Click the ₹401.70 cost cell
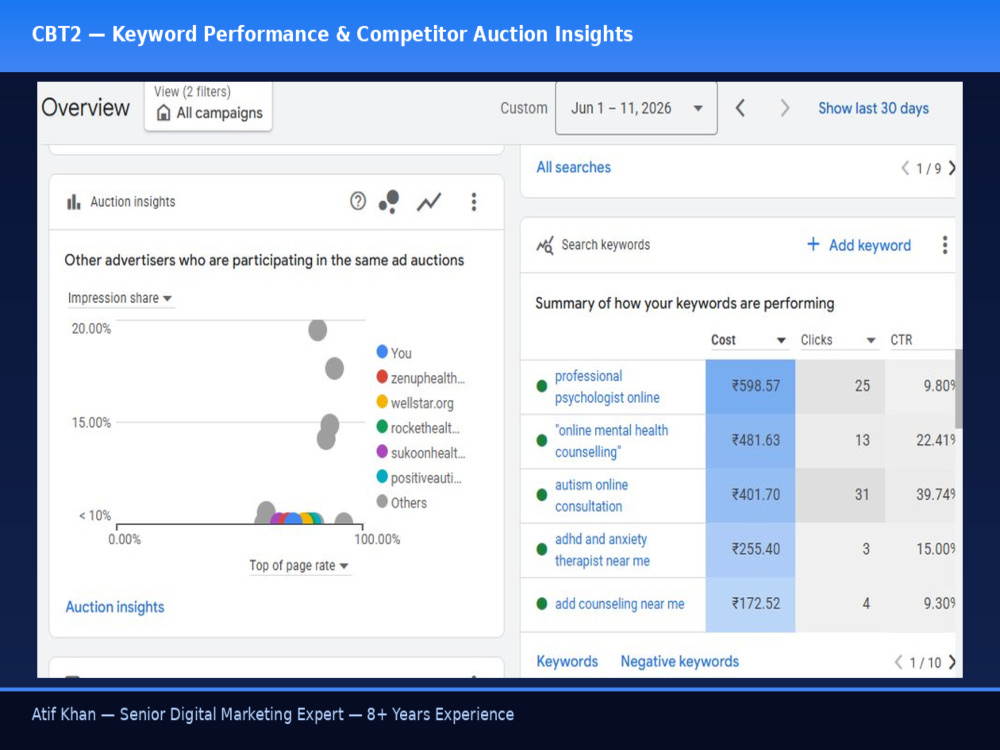The height and width of the screenshot is (750, 1000). [750, 495]
